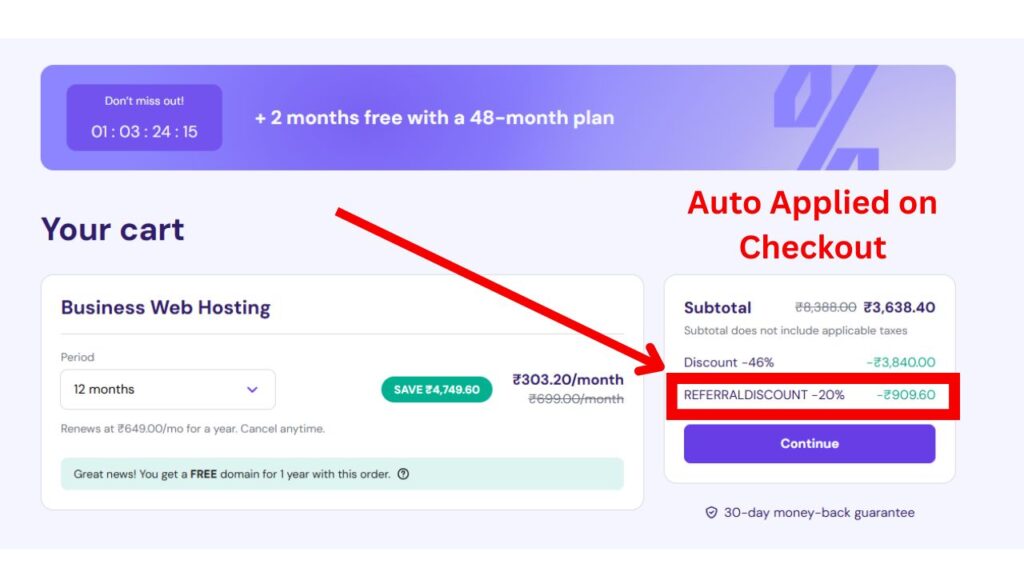
Task: Open the Period dropdown showing 12 months
Action: point(167,389)
